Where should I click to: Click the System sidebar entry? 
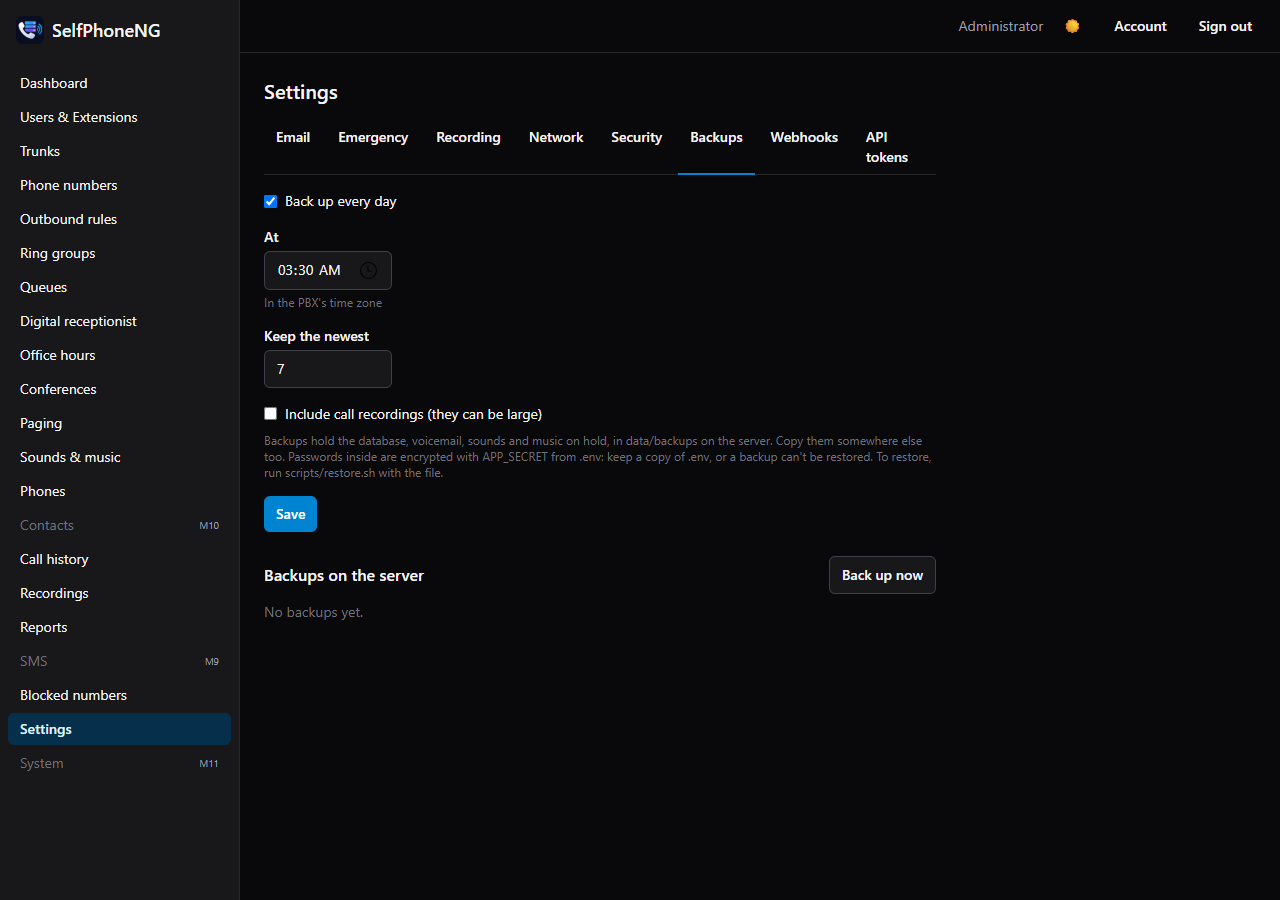(119, 763)
